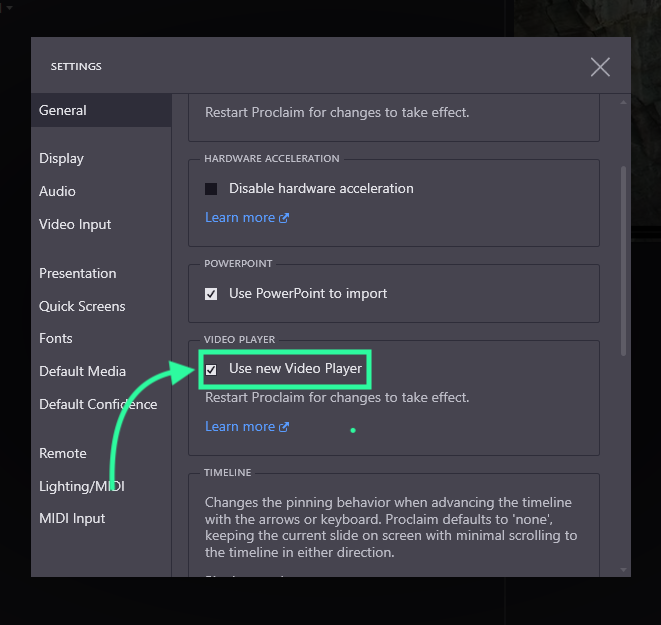Image resolution: width=661 pixels, height=625 pixels.
Task: Click the 'Use new Video Player' label
Action: pyautogui.click(x=295, y=369)
